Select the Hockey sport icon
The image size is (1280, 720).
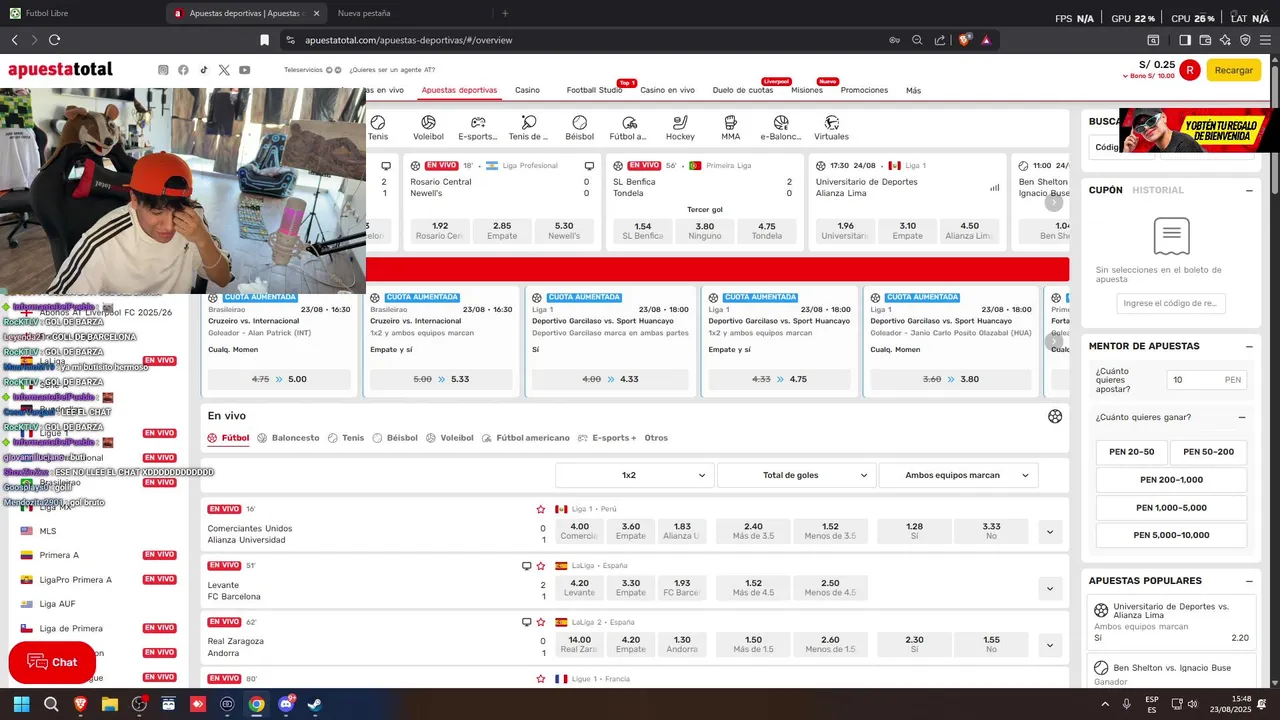tap(680, 122)
